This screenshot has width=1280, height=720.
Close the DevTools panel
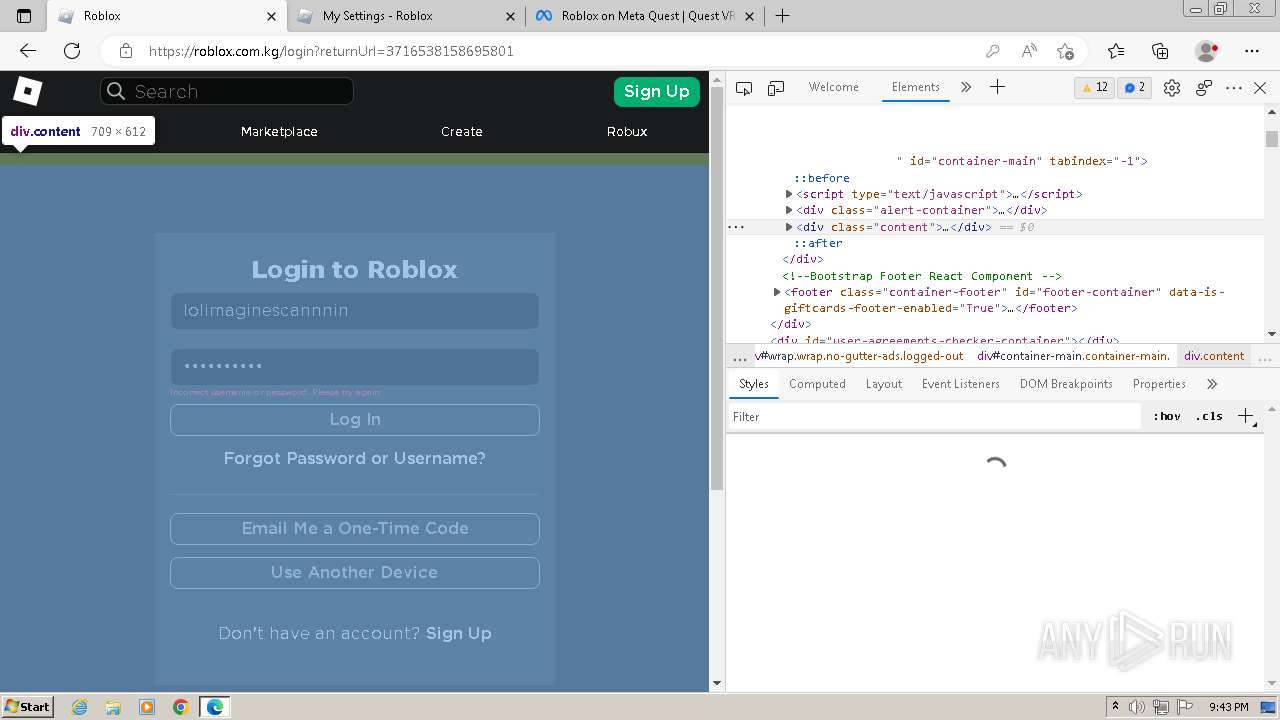(x=1260, y=88)
